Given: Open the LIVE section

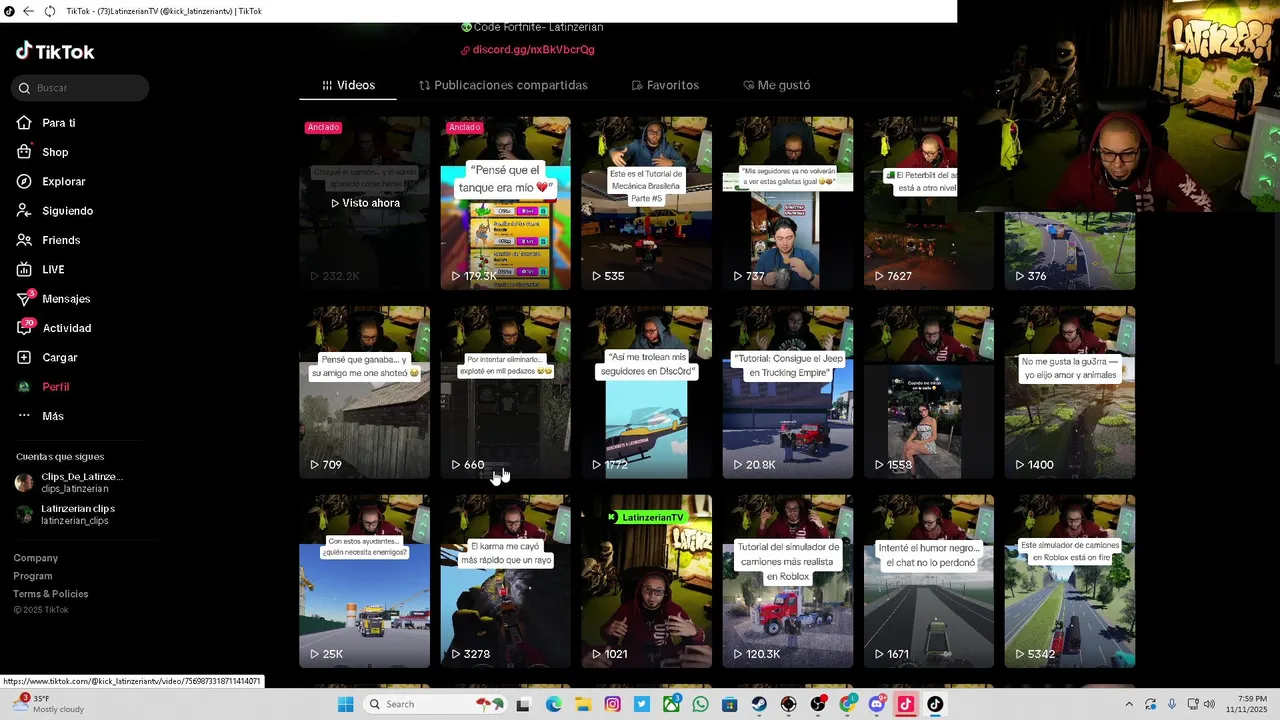Looking at the screenshot, I should tap(40, 270).
